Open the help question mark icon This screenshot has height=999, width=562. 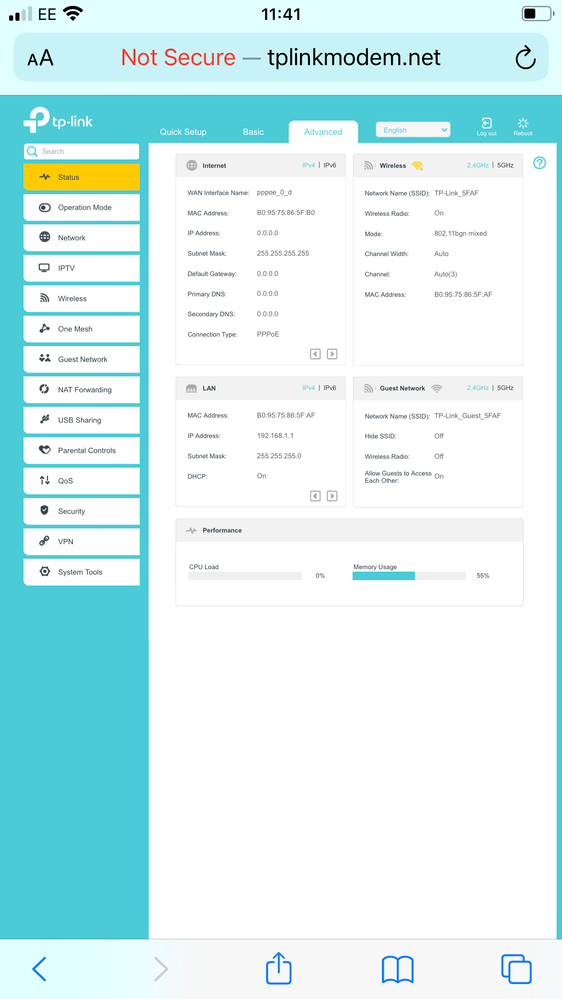pos(539,163)
